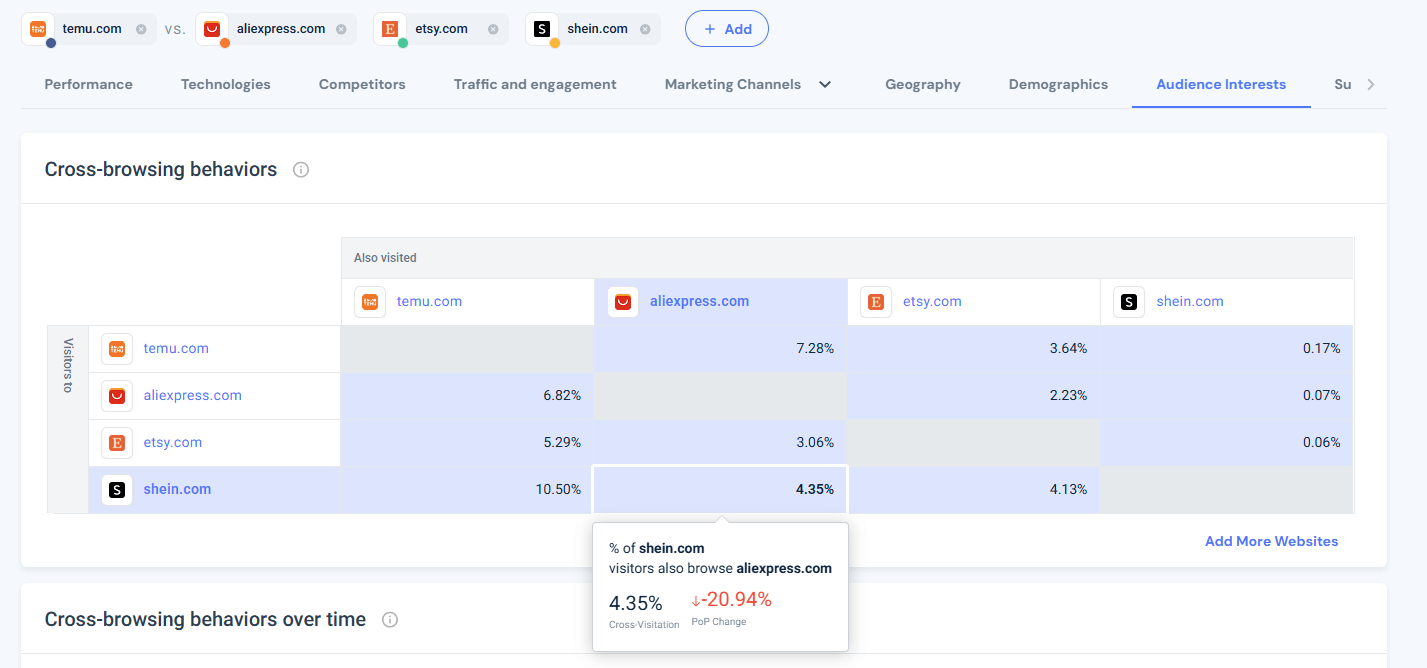Open aliexpress.com link in column header
Image resolution: width=1427 pixels, height=668 pixels.
699,301
